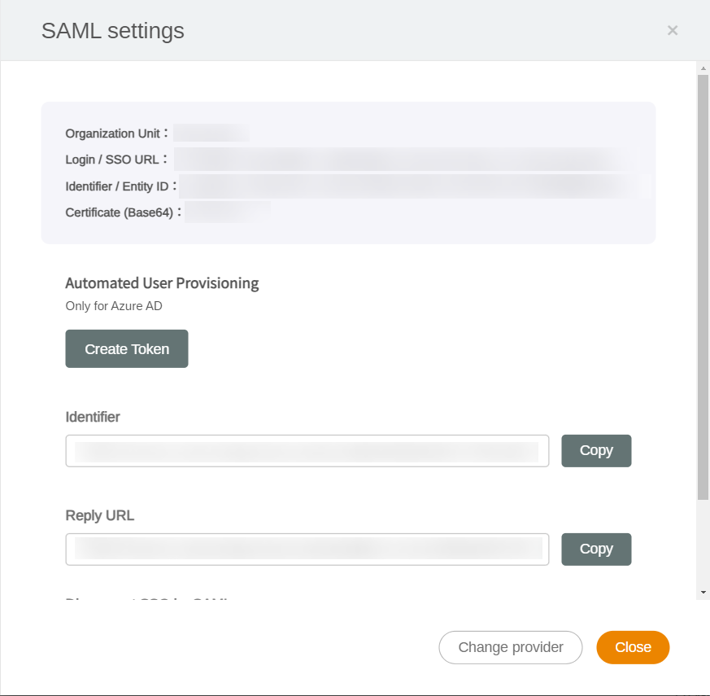The height and width of the screenshot is (696, 710).
Task: Click the SAML settings dialog title
Action: [113, 31]
